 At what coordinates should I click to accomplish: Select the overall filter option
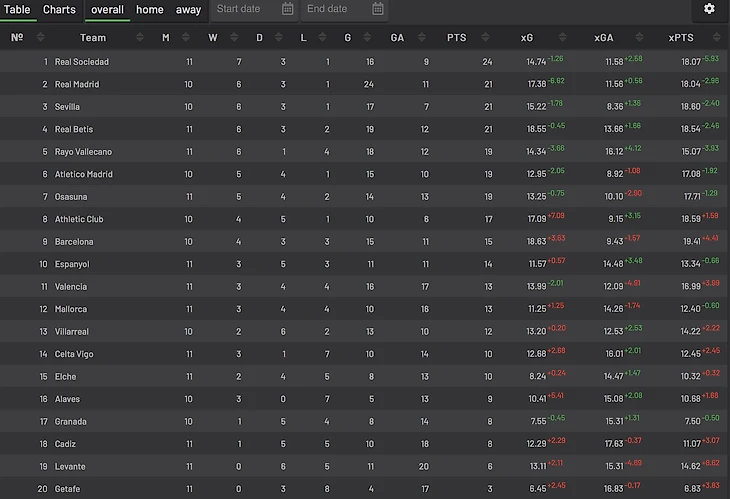click(x=107, y=10)
